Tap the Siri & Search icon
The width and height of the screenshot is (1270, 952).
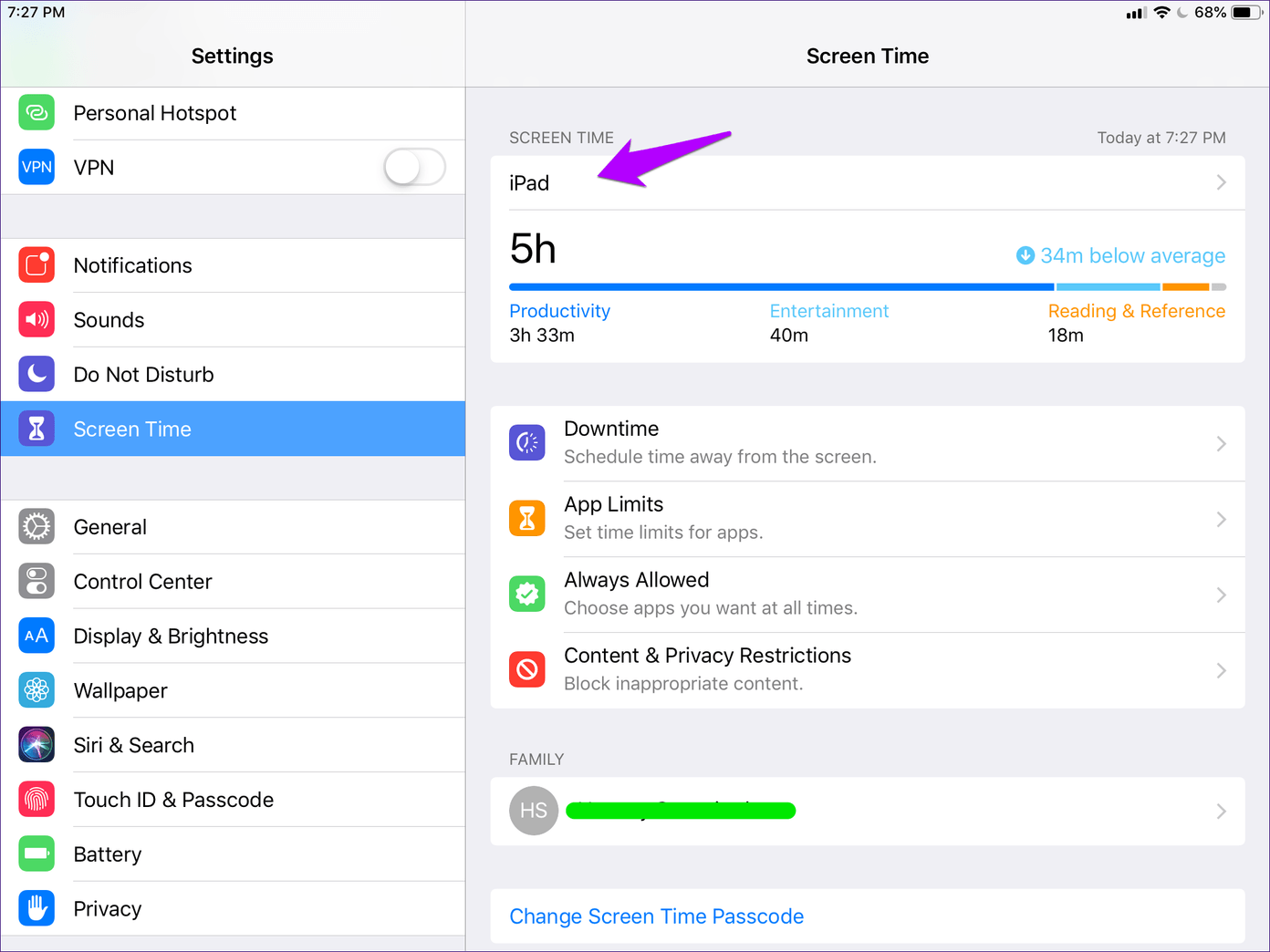36,745
